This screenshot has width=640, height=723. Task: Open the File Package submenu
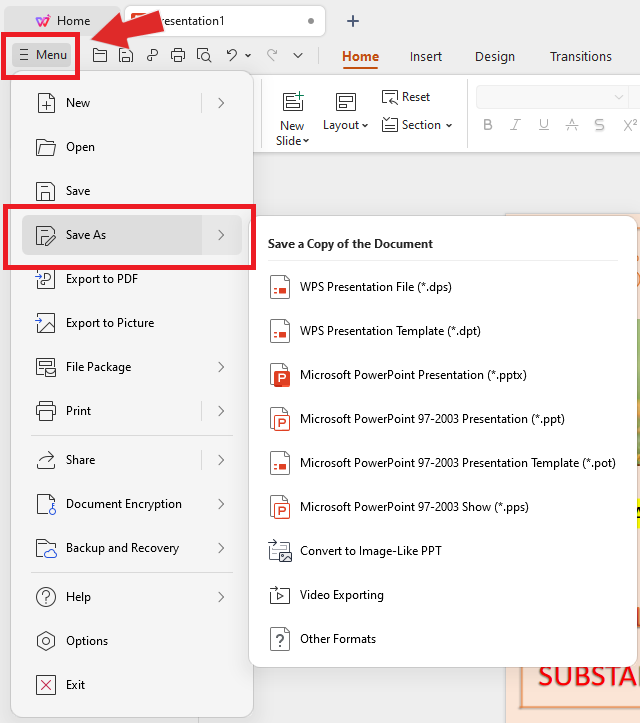[x=132, y=367]
